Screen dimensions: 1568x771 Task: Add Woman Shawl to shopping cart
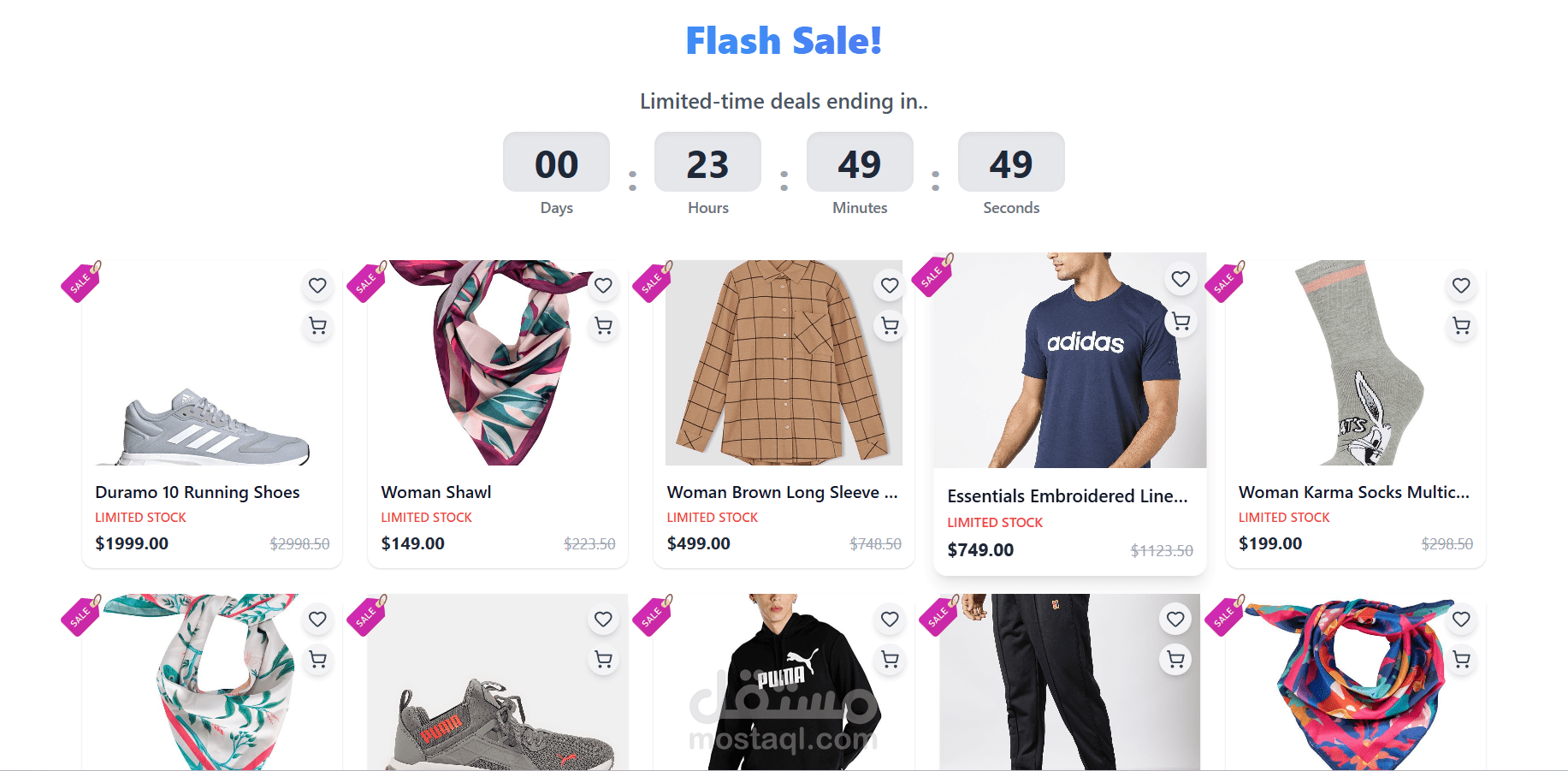(x=603, y=326)
